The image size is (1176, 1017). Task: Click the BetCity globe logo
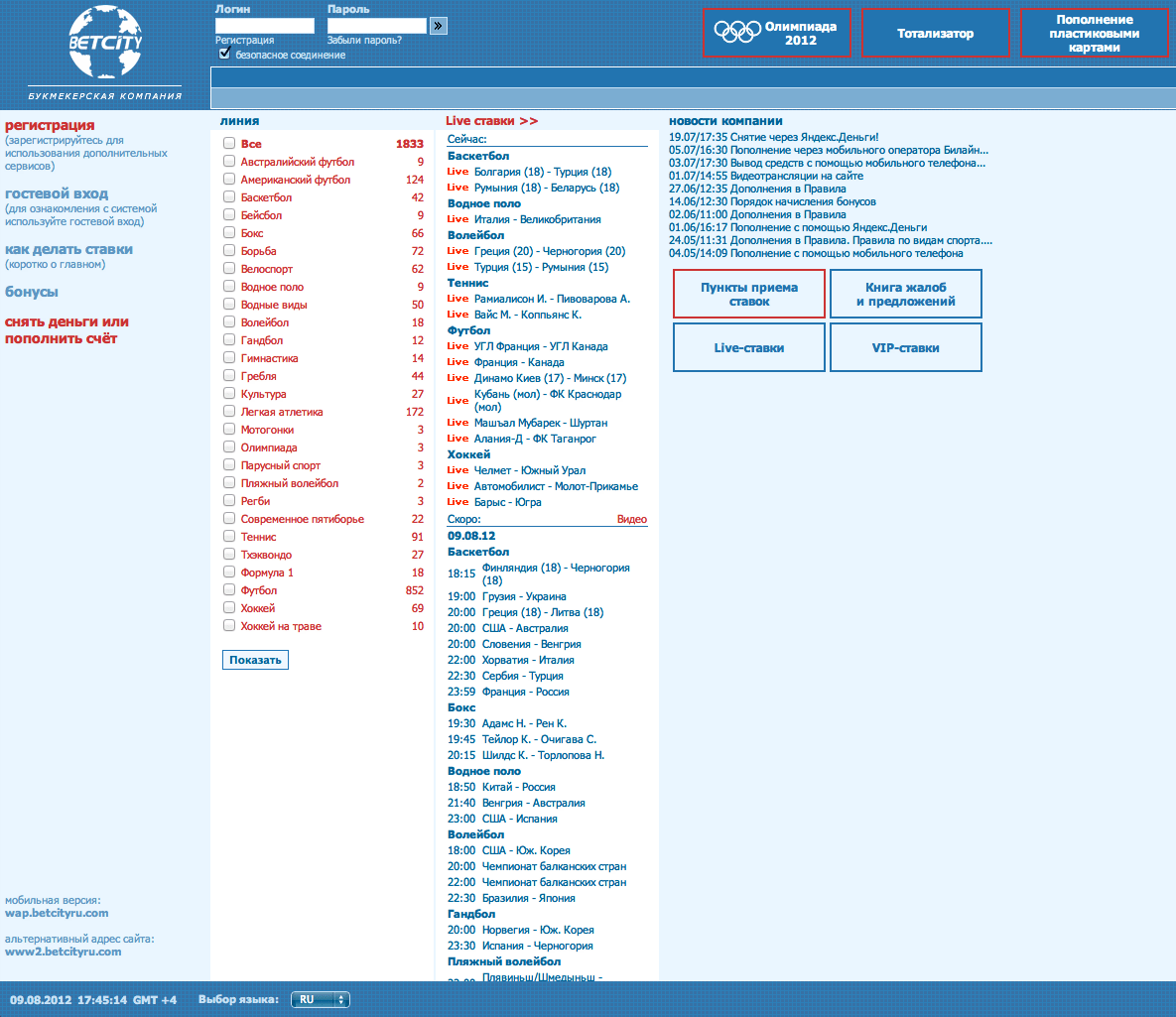pos(105,42)
